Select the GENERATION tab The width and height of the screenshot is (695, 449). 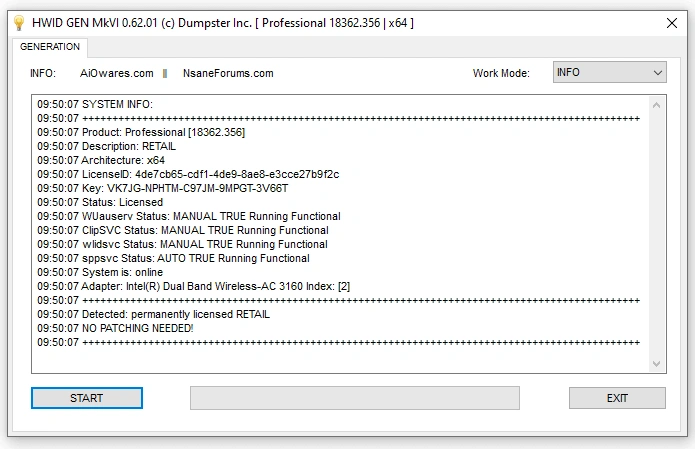click(50, 47)
